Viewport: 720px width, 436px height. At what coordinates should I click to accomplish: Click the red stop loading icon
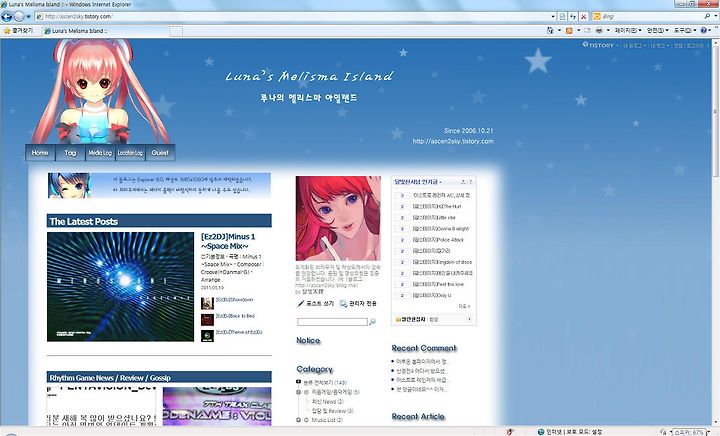[584, 17]
